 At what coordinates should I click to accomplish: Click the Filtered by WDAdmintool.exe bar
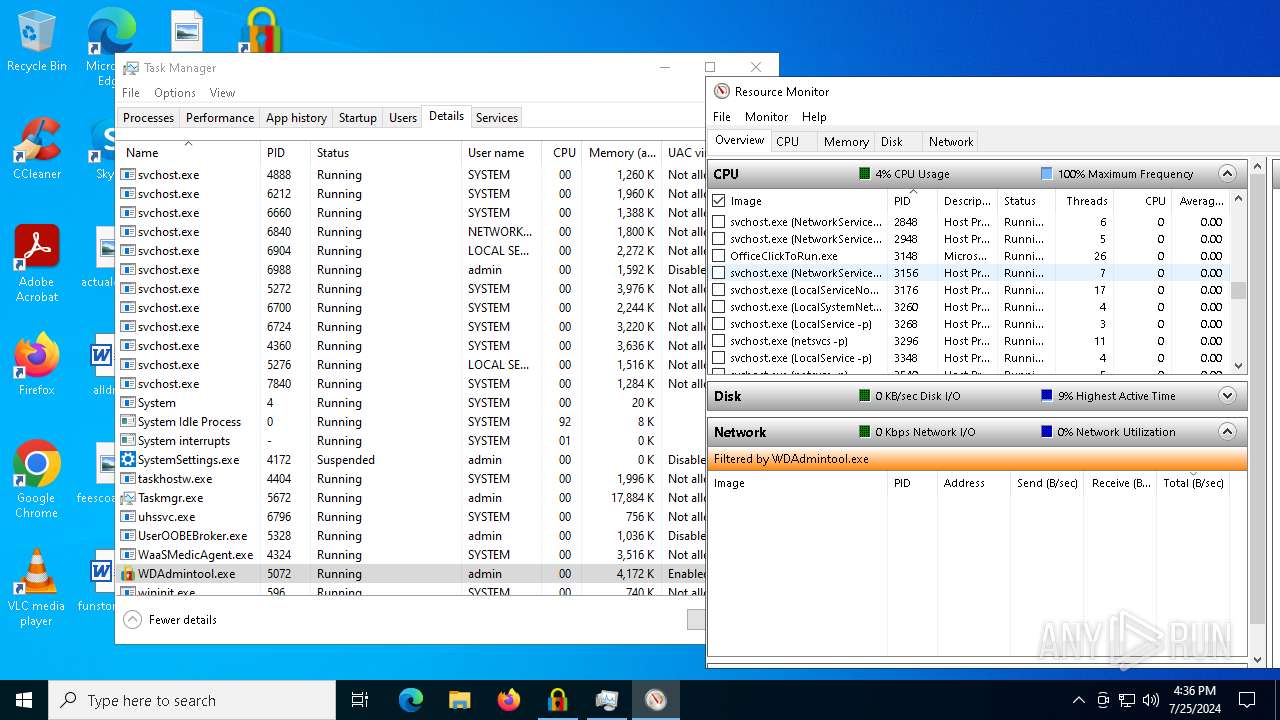977,459
